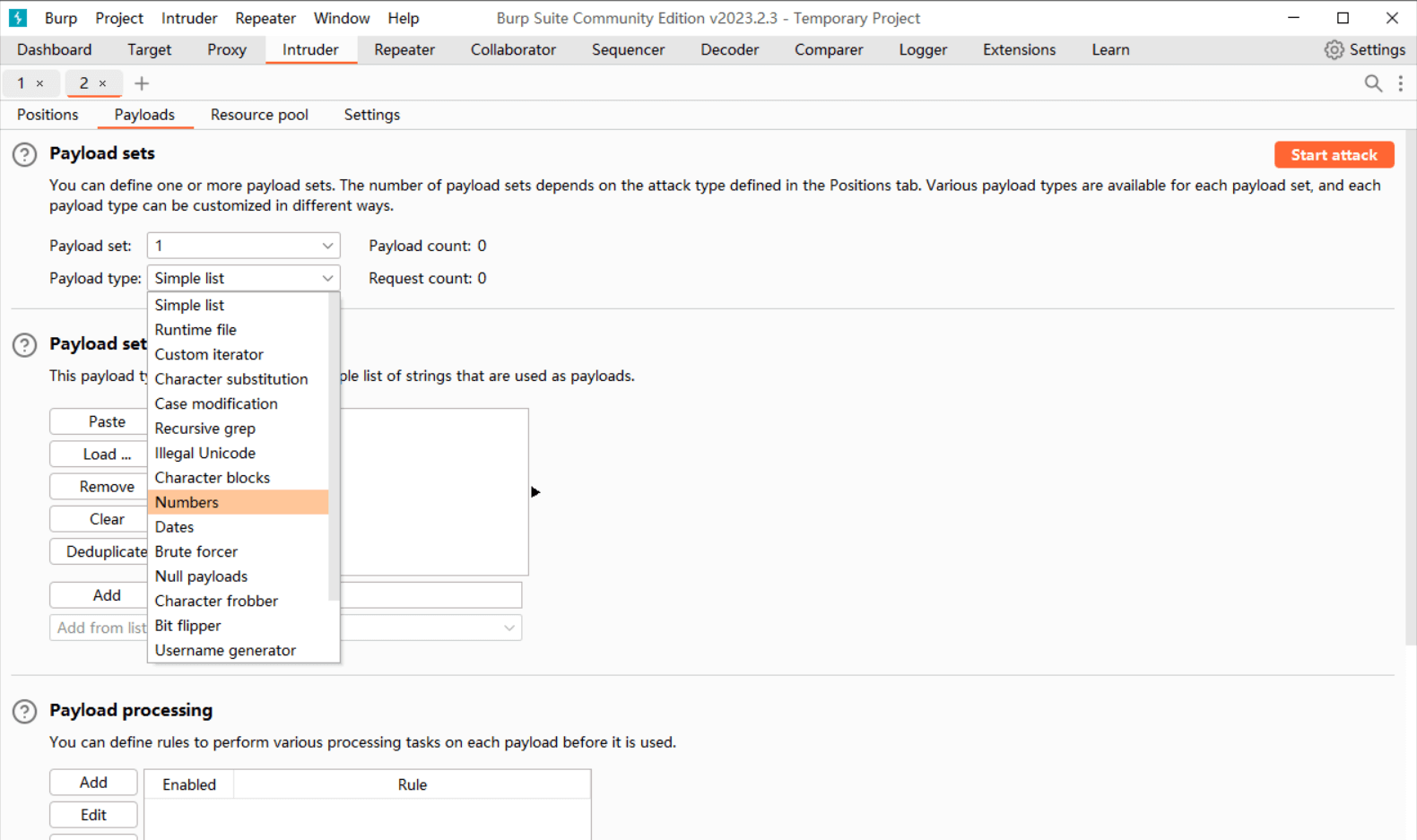This screenshot has width=1417, height=840.
Task: Open help for Payload processing
Action: (24, 711)
